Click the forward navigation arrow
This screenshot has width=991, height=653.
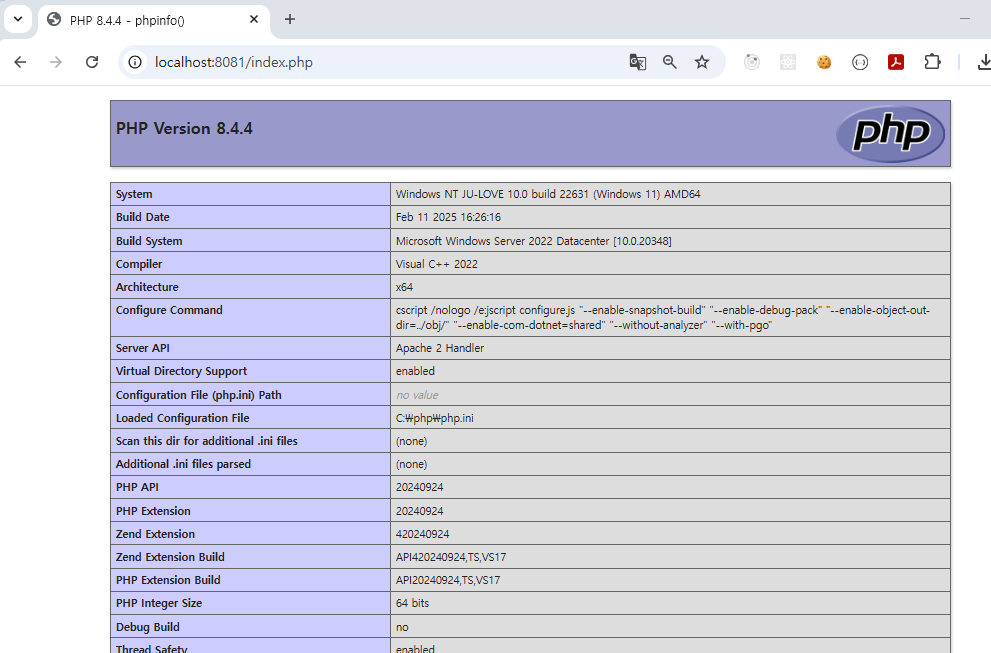click(56, 61)
